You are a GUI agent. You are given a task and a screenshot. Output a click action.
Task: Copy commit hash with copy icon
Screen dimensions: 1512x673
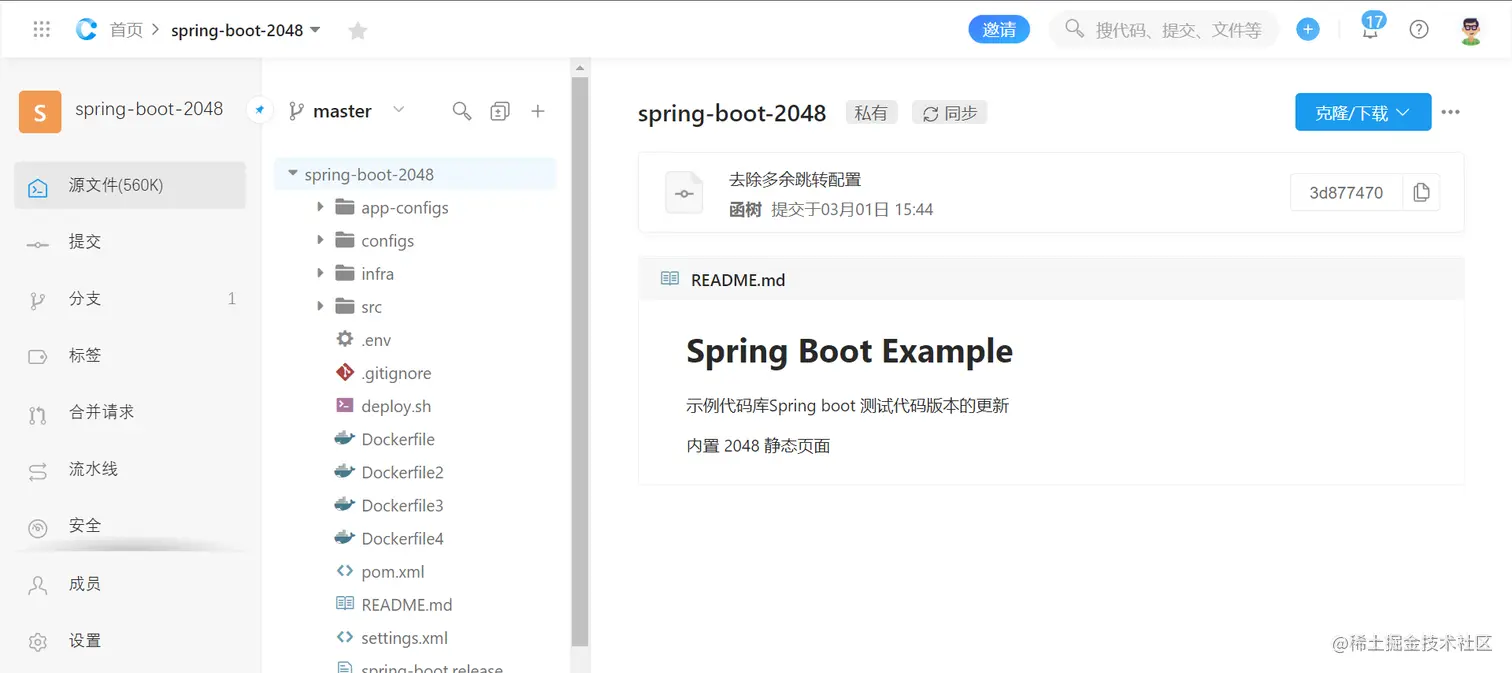pyautogui.click(x=1421, y=193)
